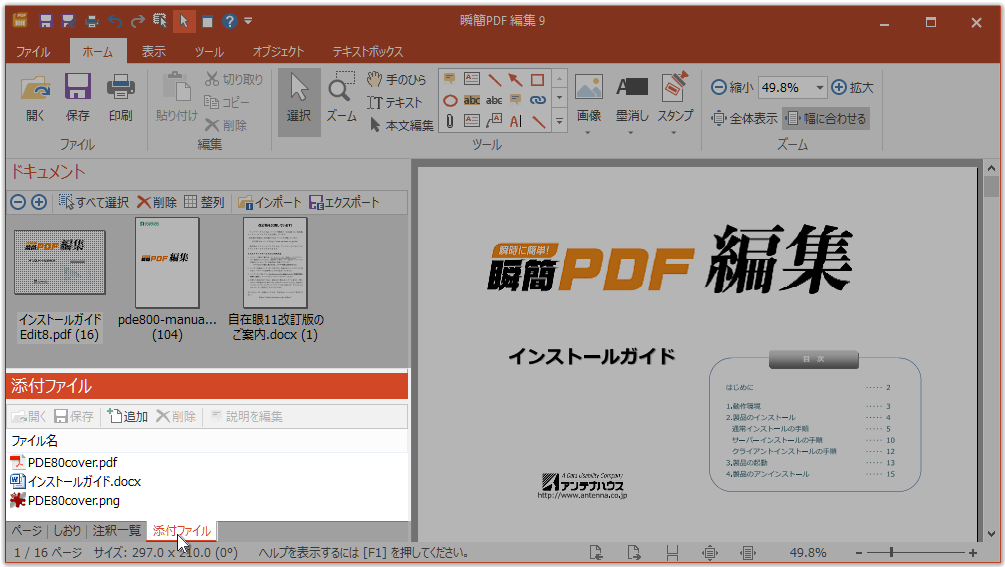Select the Body edit (本文編集) tool
This screenshot has height=567, width=1005.
[401, 125]
